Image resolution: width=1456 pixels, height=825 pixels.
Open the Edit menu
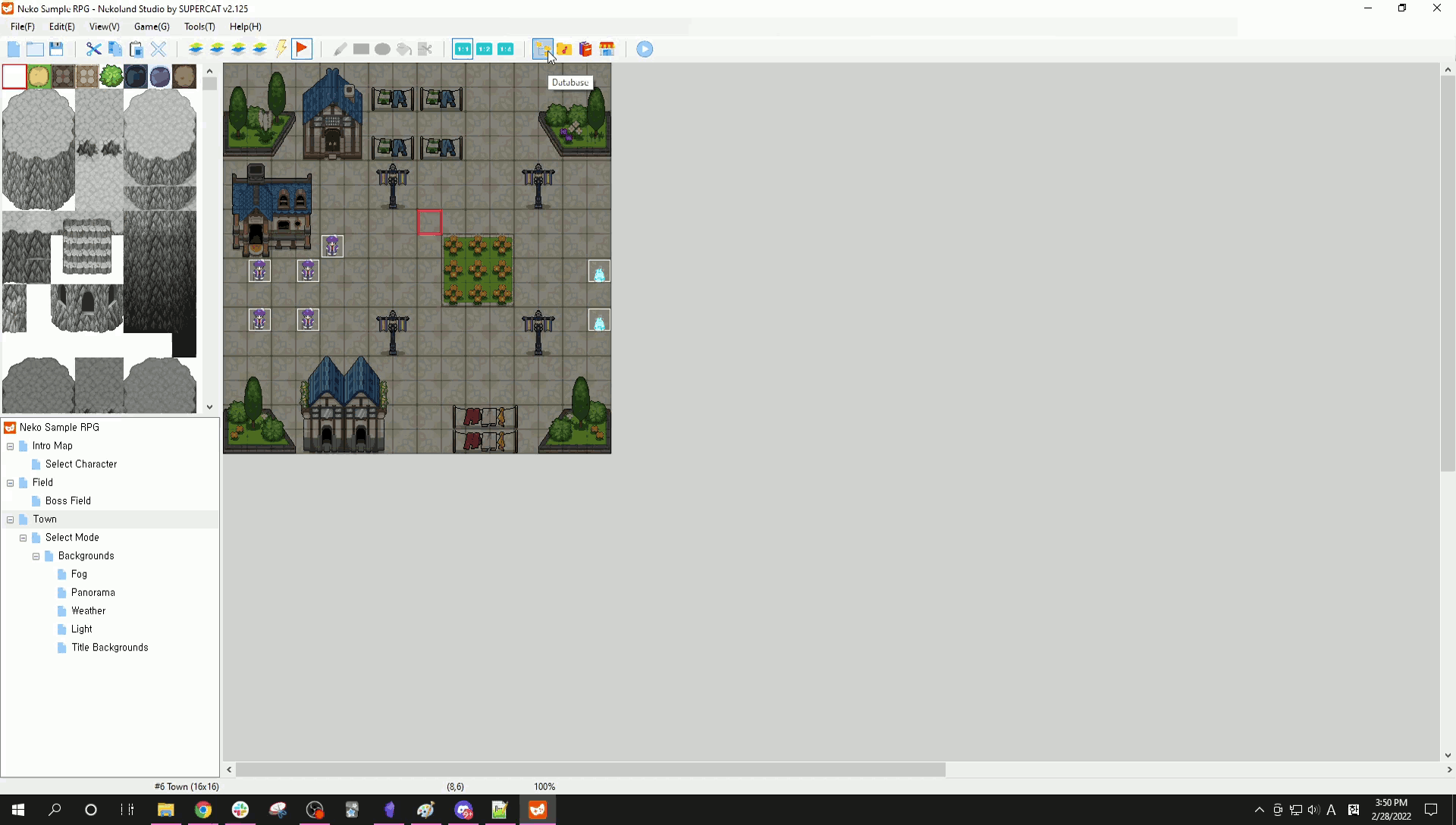point(62,27)
